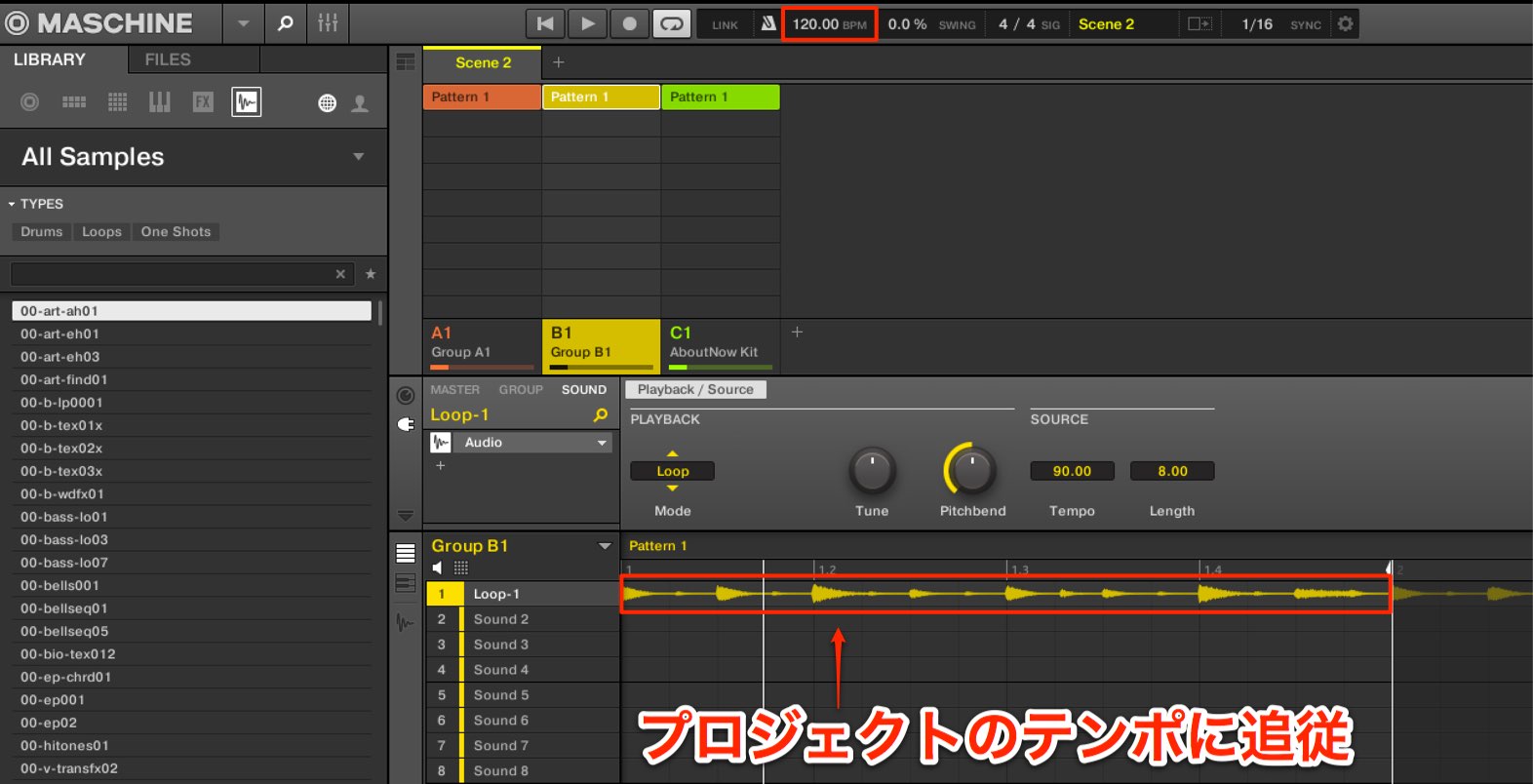The height and width of the screenshot is (784, 1533).
Task: Switch to the FILES tab
Action: click(x=168, y=59)
